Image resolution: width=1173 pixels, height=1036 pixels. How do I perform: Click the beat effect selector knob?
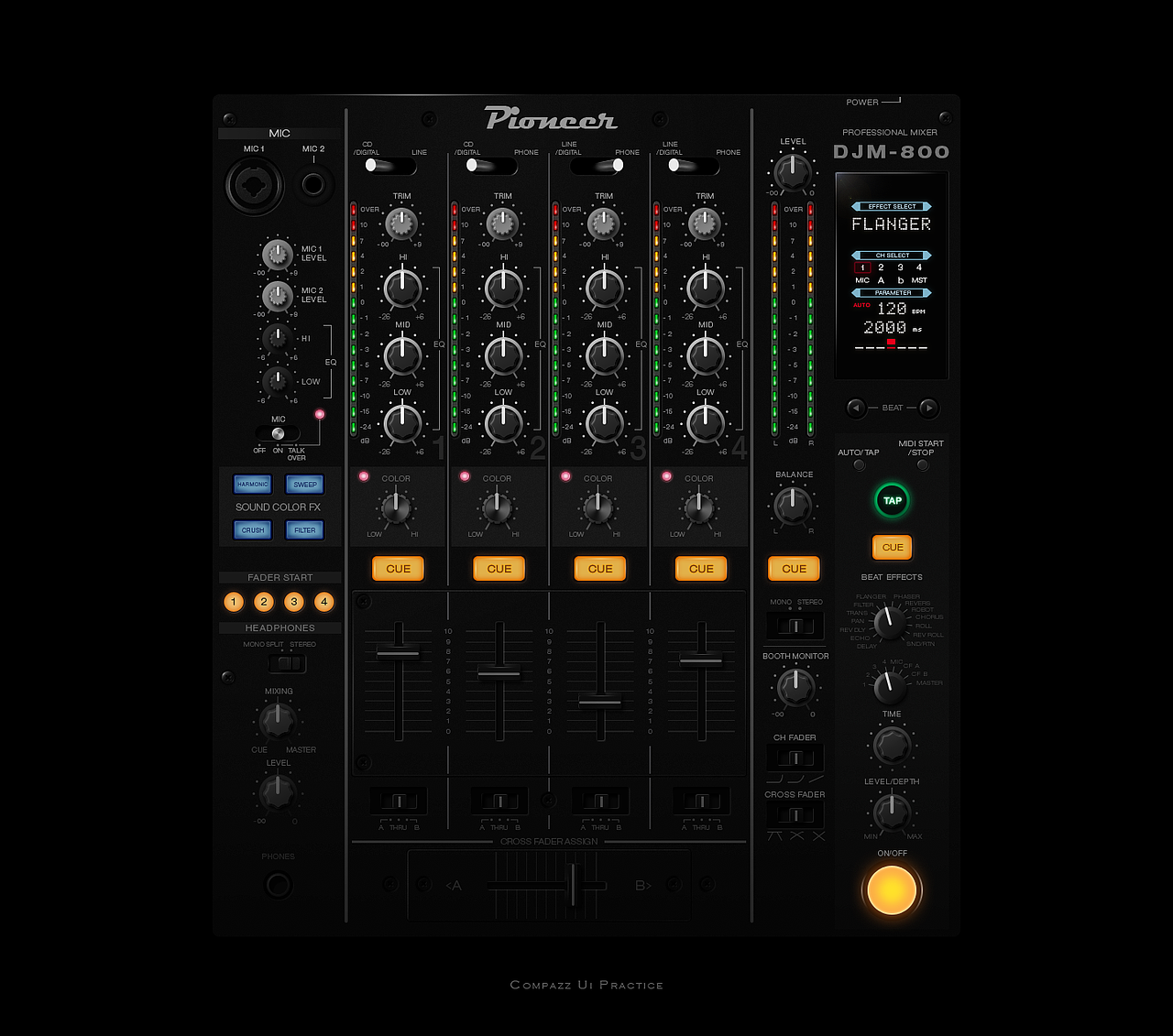(x=889, y=622)
